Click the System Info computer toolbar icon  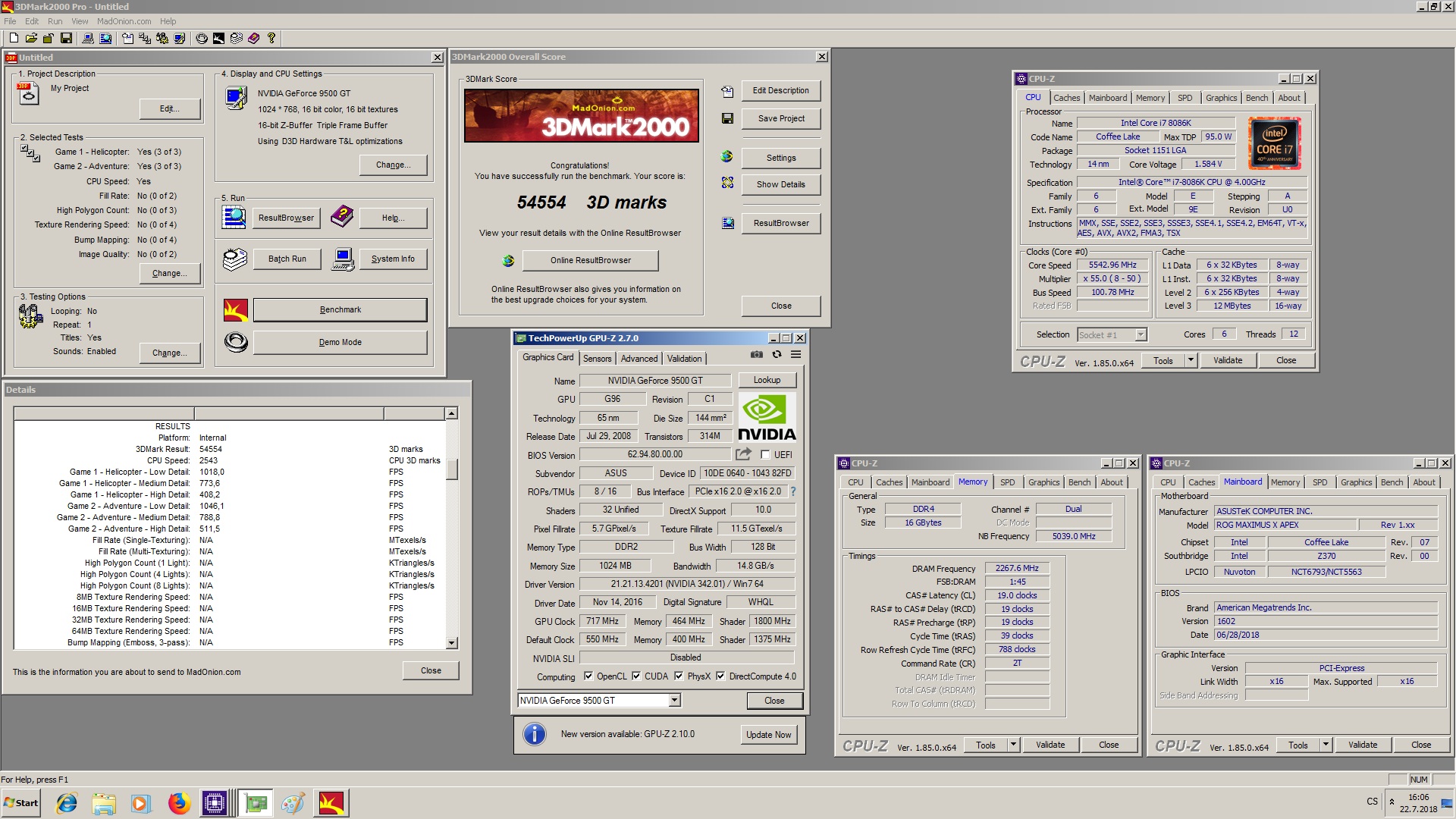[x=87, y=38]
